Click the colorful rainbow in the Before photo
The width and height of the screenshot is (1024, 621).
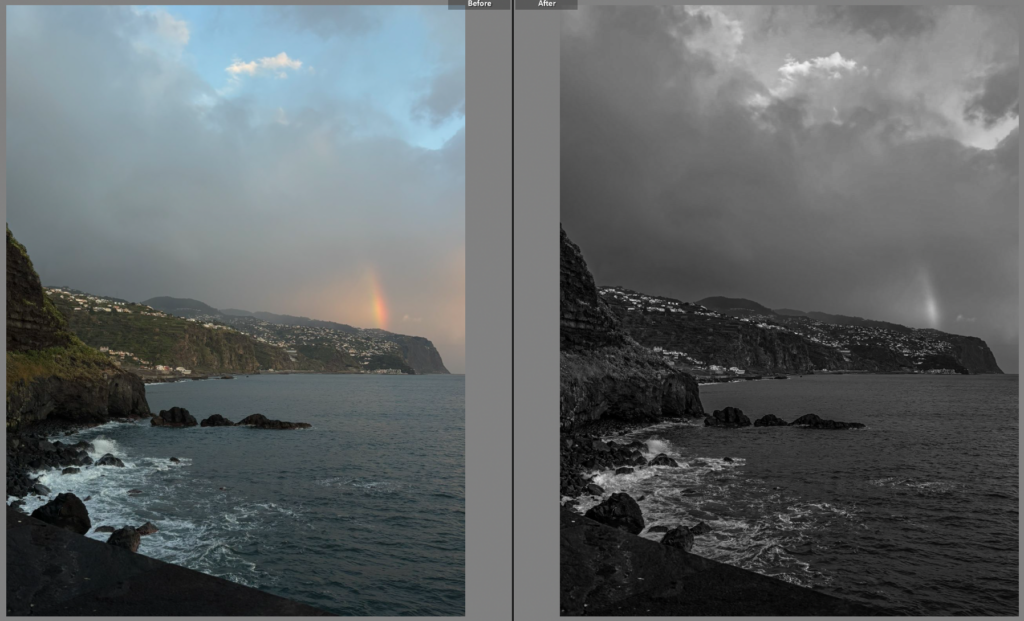pos(377,298)
